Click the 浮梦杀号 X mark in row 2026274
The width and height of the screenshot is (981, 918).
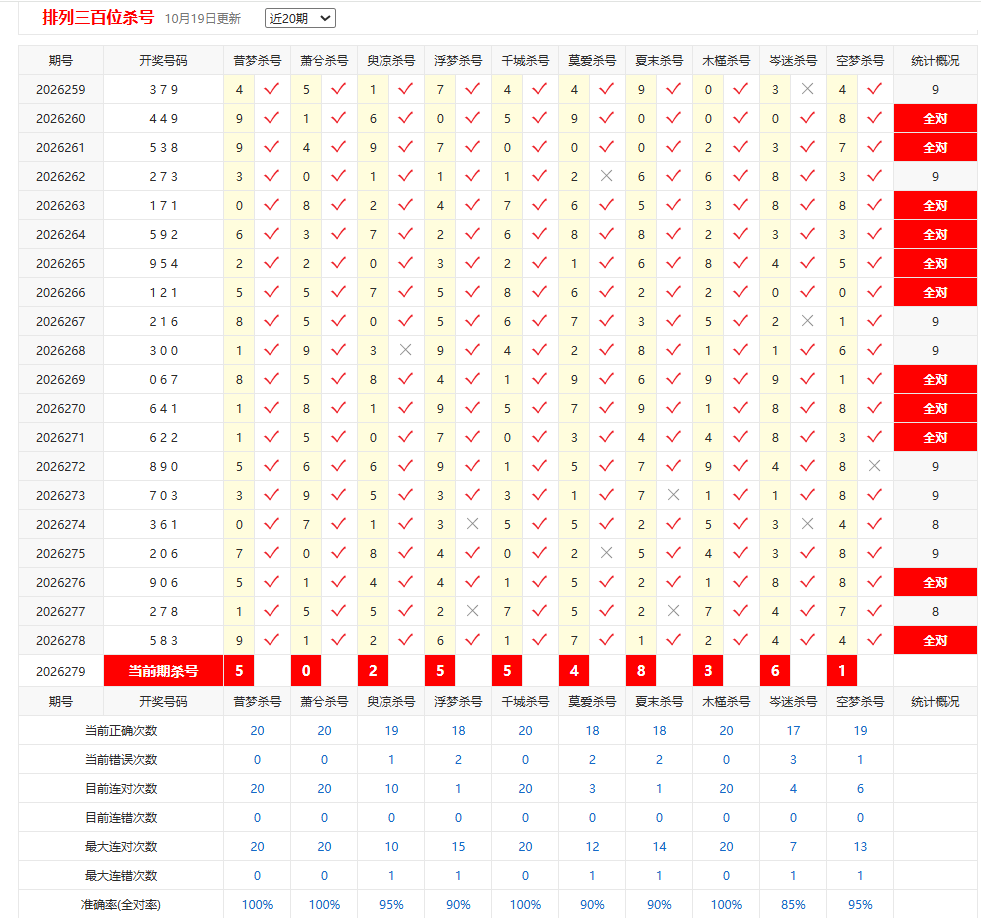(472, 524)
